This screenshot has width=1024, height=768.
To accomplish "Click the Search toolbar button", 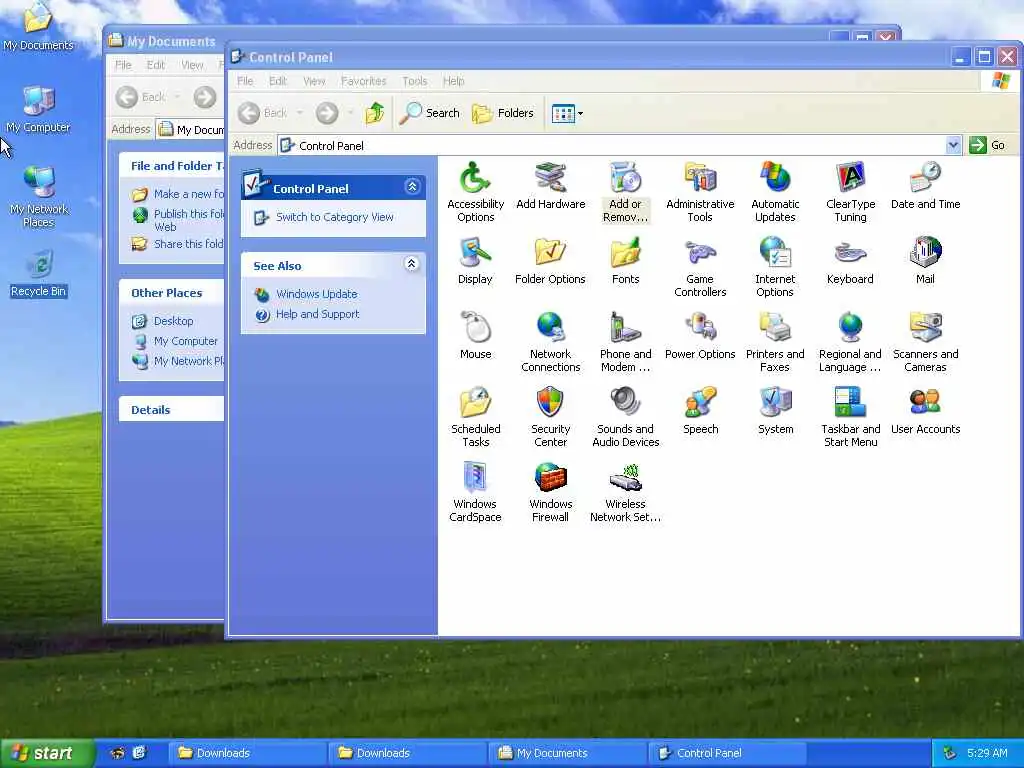I will 430,113.
